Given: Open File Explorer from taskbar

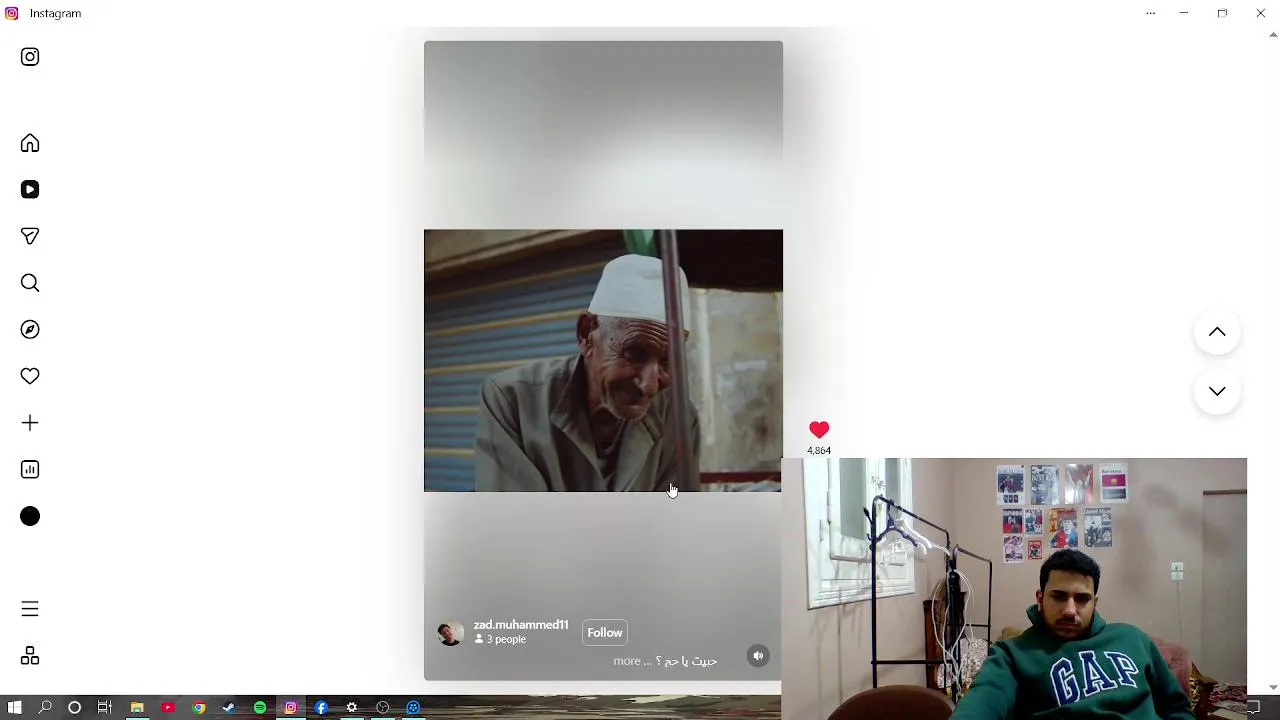Looking at the screenshot, I should point(137,708).
